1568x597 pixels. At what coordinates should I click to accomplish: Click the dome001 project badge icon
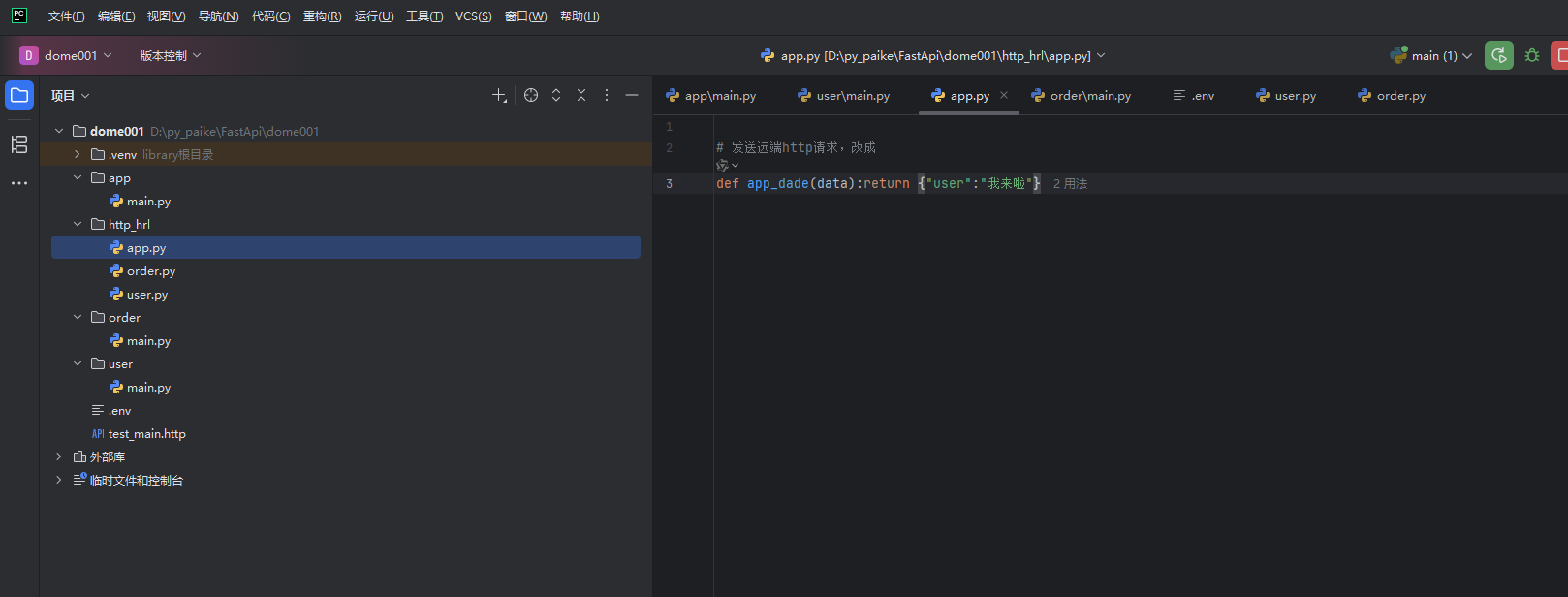29,55
